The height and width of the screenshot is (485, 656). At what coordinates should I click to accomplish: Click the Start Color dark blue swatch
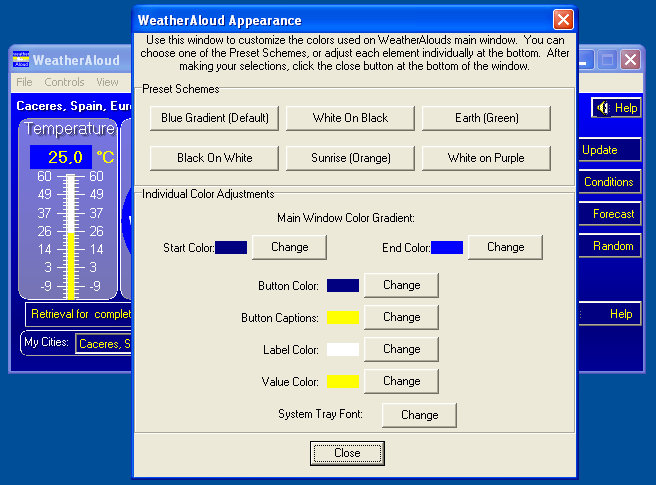click(231, 247)
